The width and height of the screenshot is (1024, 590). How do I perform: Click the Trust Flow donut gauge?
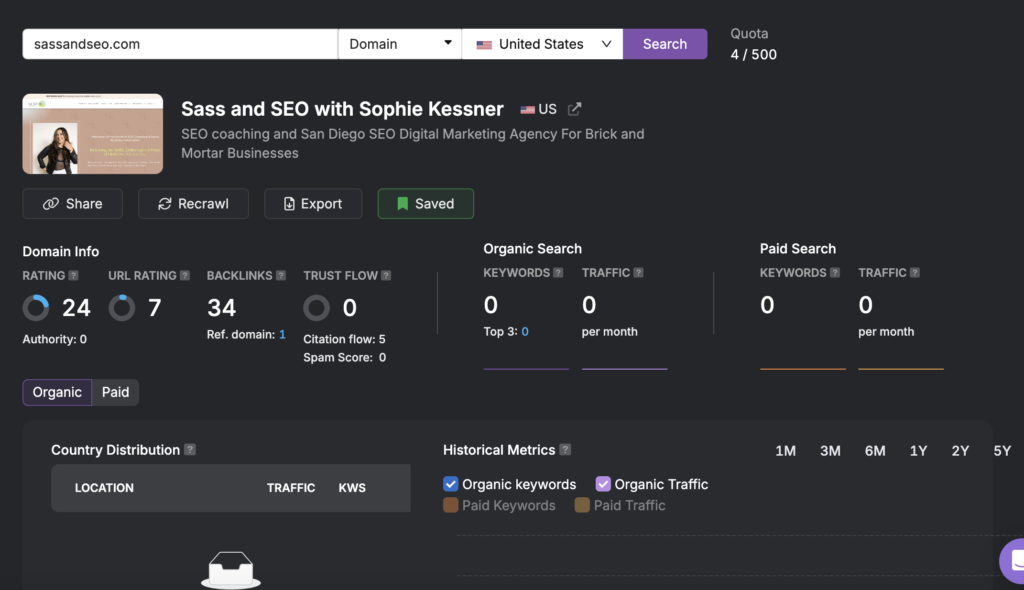pyautogui.click(x=316, y=308)
